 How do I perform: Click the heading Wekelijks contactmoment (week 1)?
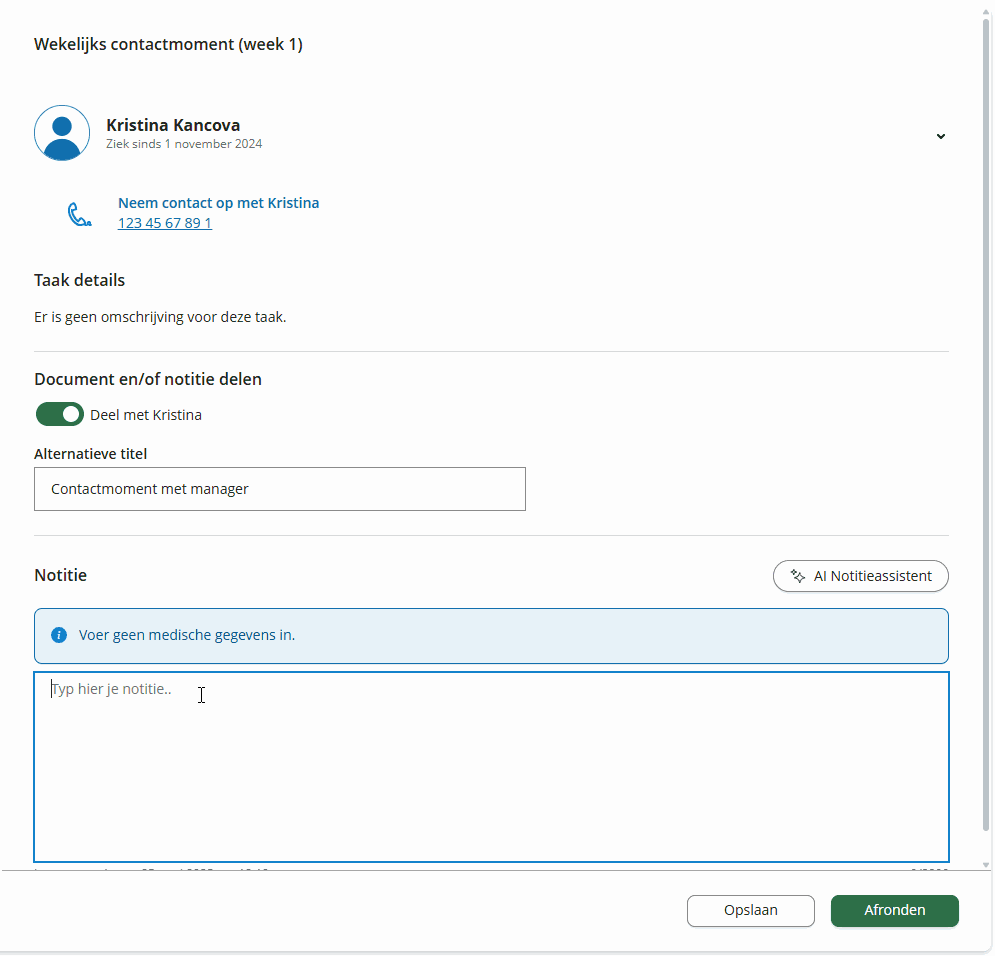pos(168,44)
